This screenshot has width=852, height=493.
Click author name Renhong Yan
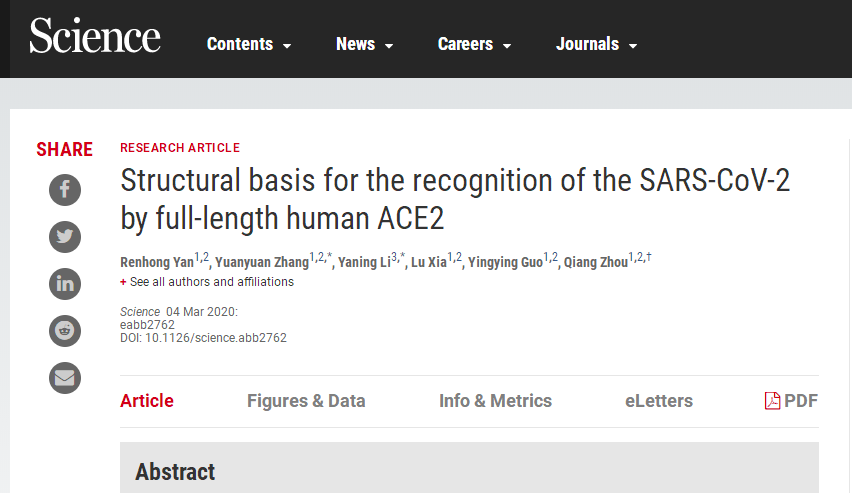pyautogui.click(x=157, y=262)
